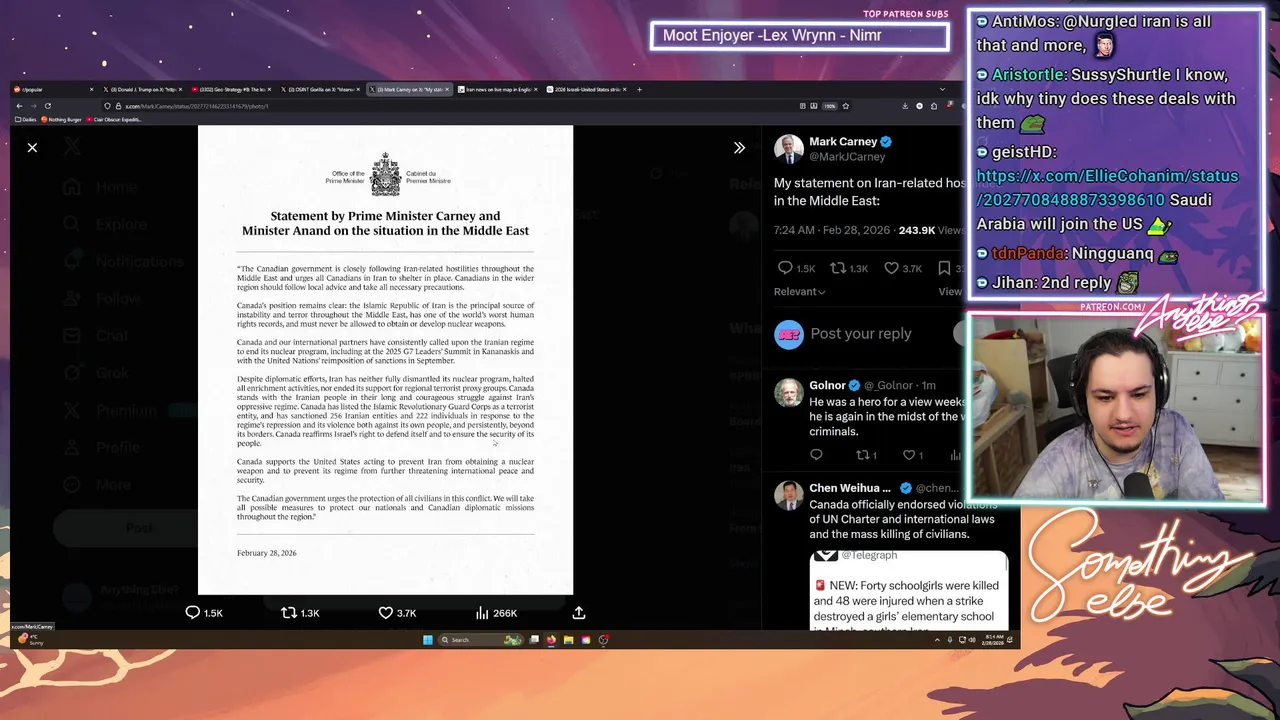Viewport: 1280px width, 720px height.
Task: Switch to the Iran news on live map tab
Action: (x=498, y=89)
